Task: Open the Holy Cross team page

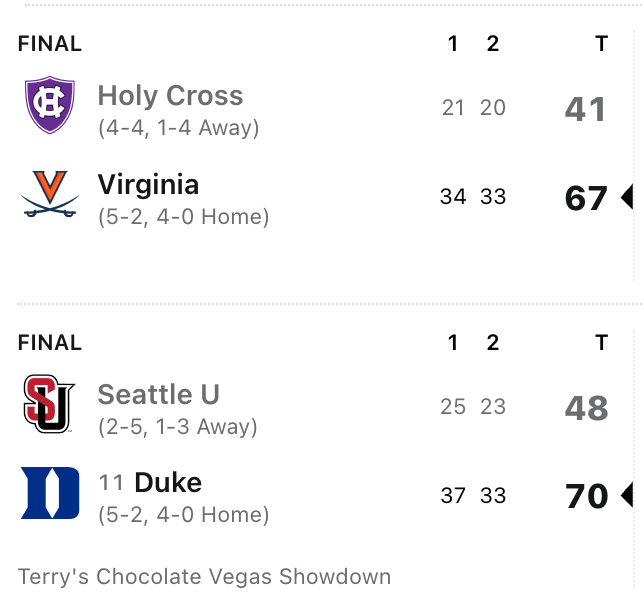Action: click(170, 96)
